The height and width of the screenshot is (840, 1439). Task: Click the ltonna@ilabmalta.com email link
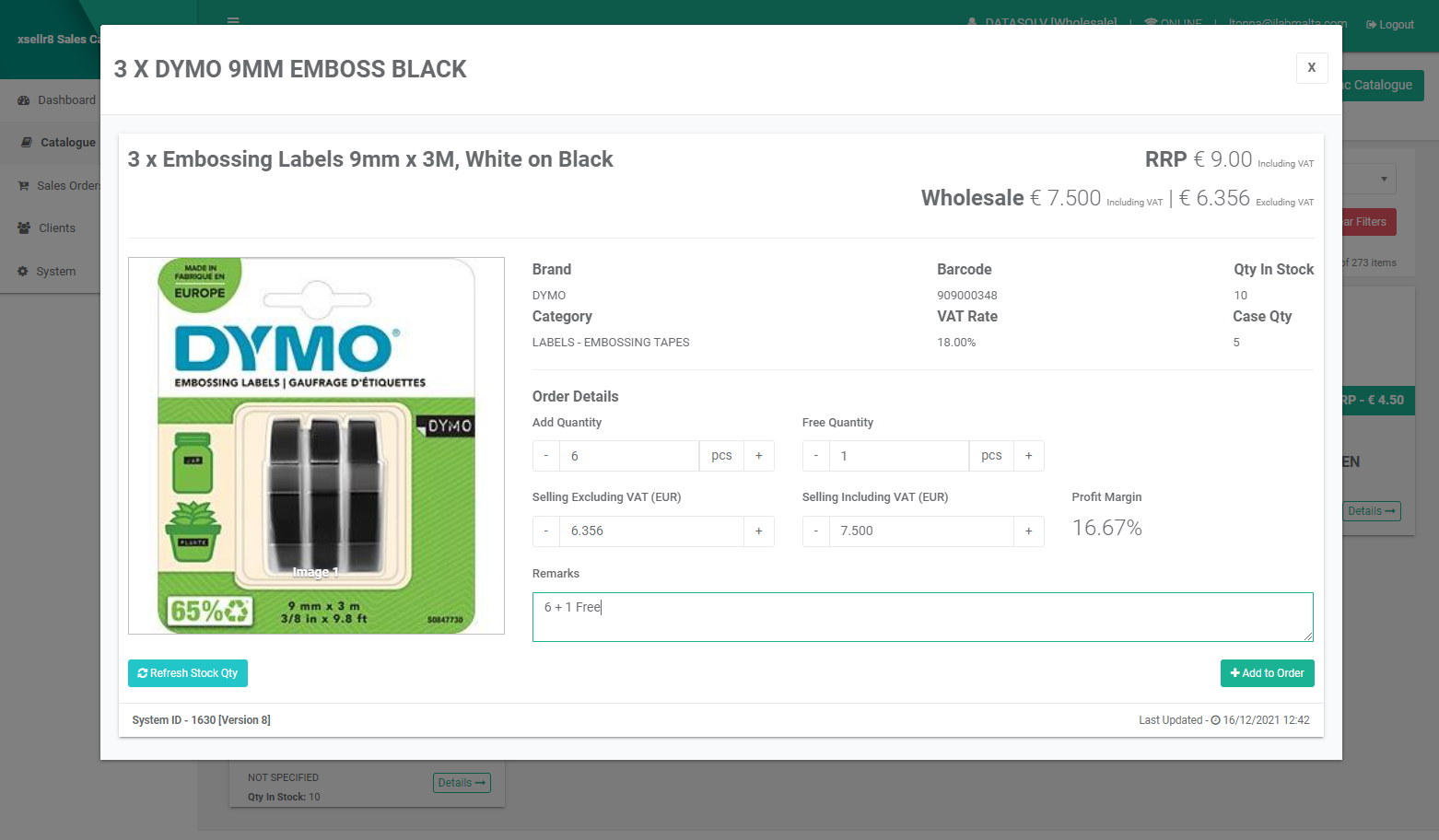(1286, 24)
